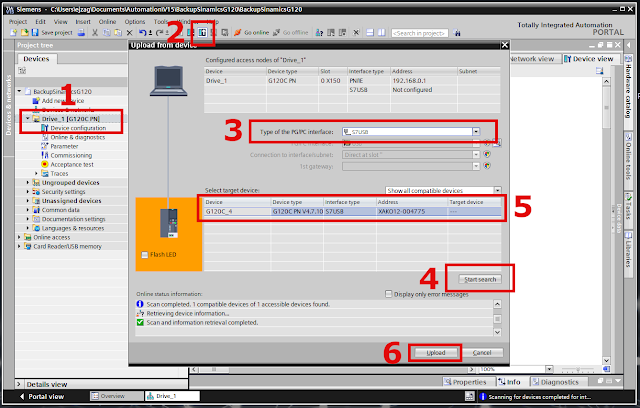Image resolution: width=640 pixels, height=408 pixels.
Task: Click the Split editor horizontally icon
Action: [x=370, y=32]
